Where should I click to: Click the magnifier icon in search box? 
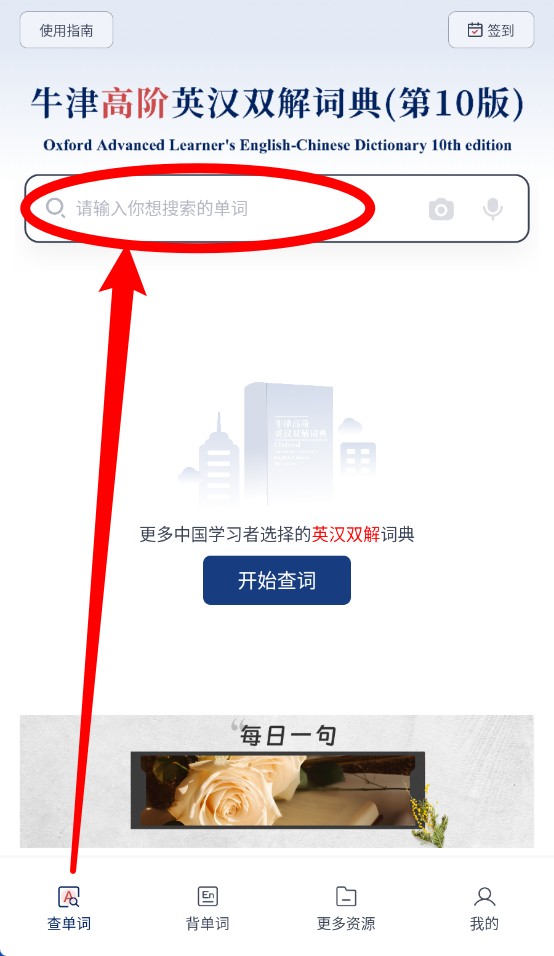55,209
